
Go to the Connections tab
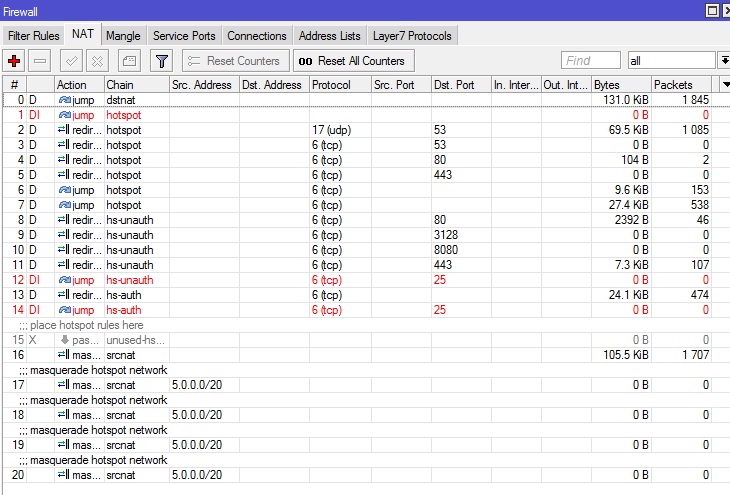pos(257,36)
